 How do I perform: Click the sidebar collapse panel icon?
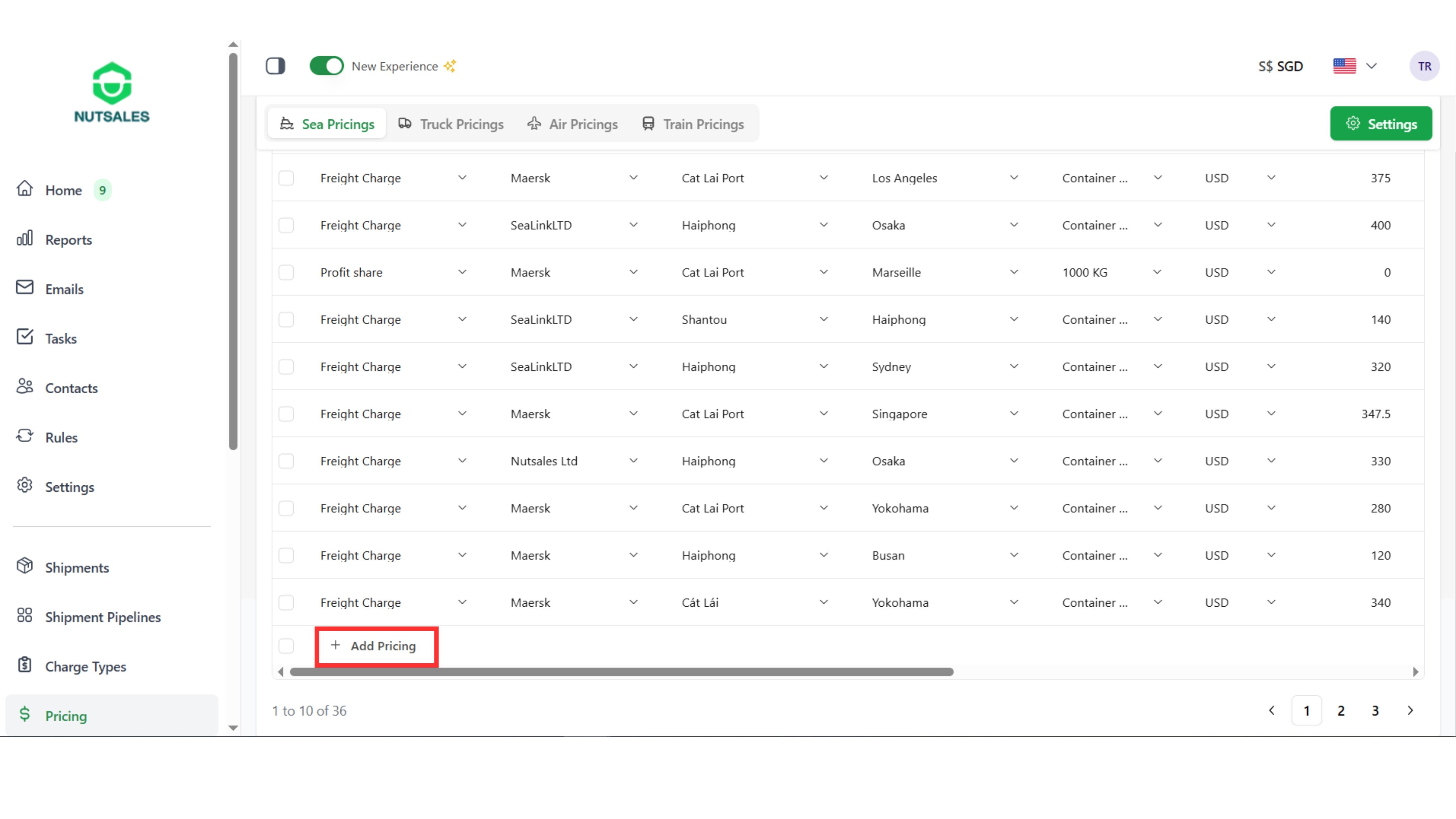click(x=275, y=66)
